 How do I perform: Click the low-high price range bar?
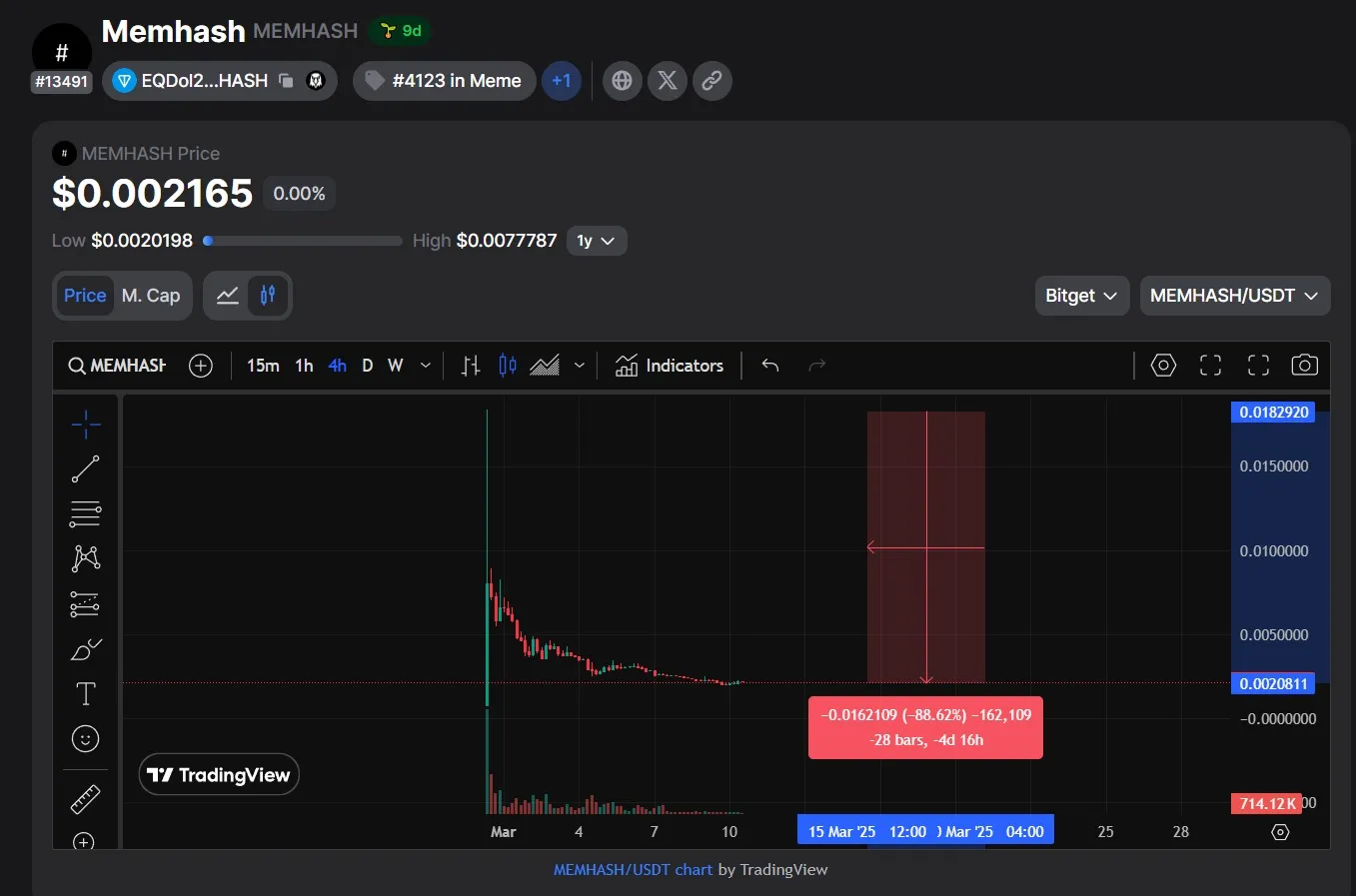pos(303,241)
